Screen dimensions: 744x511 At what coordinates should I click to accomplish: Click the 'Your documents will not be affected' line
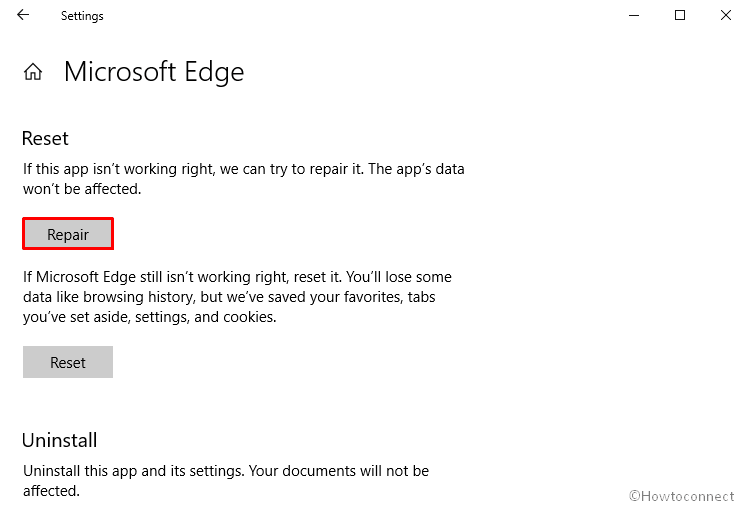[340, 470]
